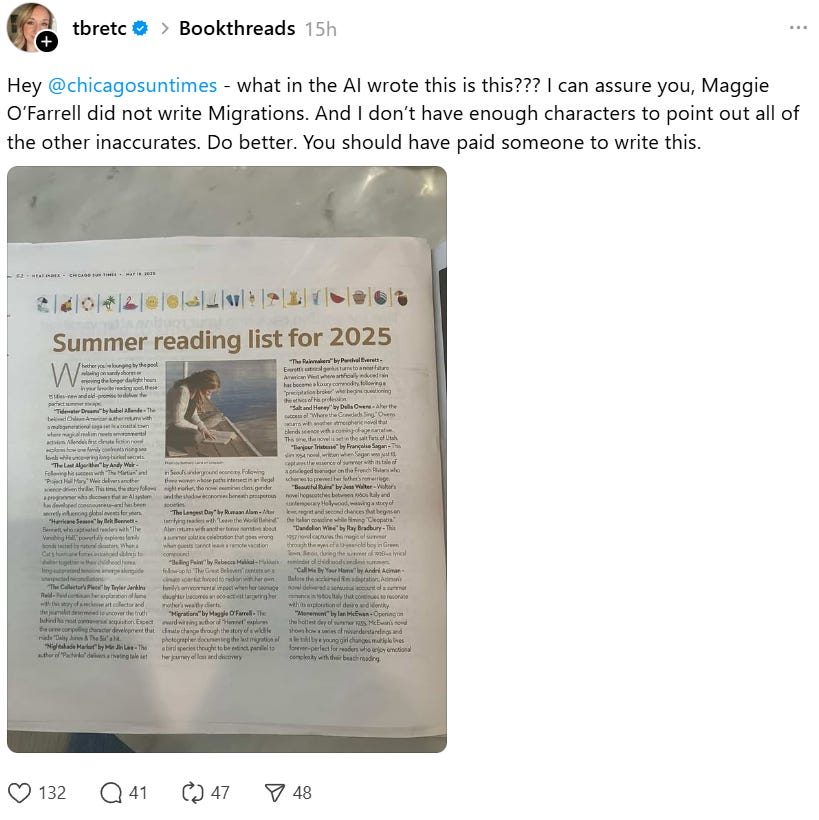Click the blue verified badge
819x820 pixels.
tap(140, 28)
